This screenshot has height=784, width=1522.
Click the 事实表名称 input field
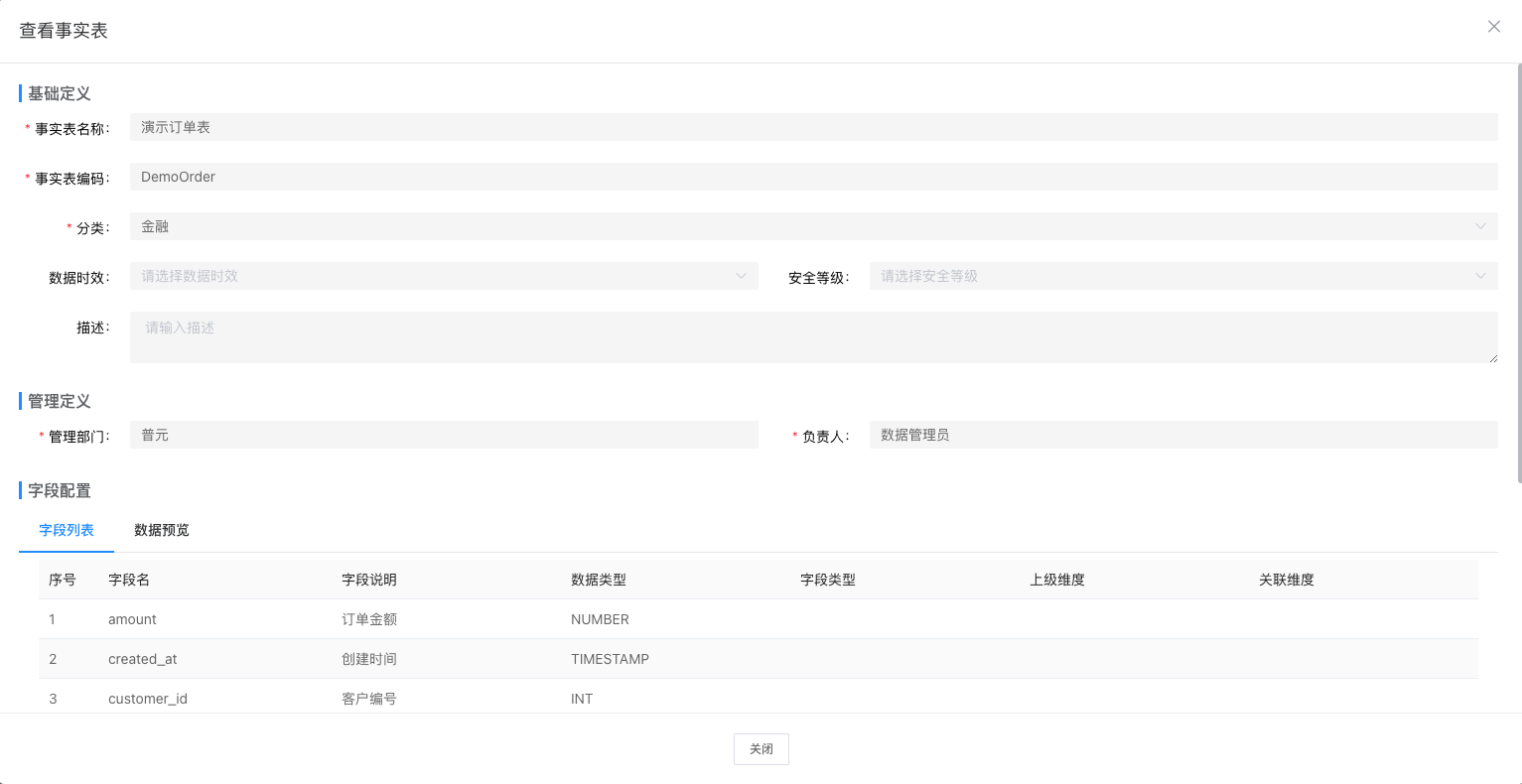(x=812, y=127)
